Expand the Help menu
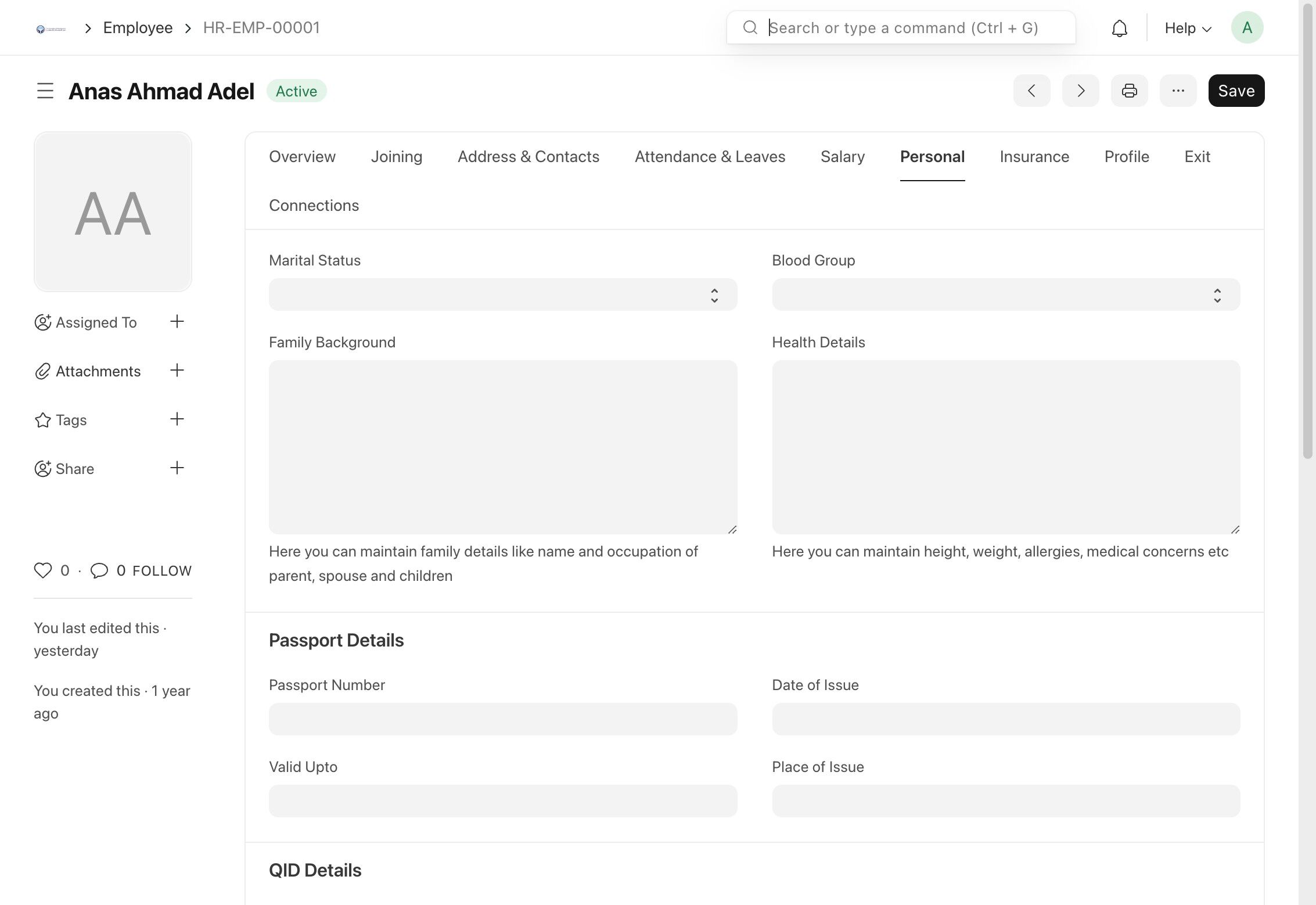This screenshot has width=1316, height=905. point(1188,28)
